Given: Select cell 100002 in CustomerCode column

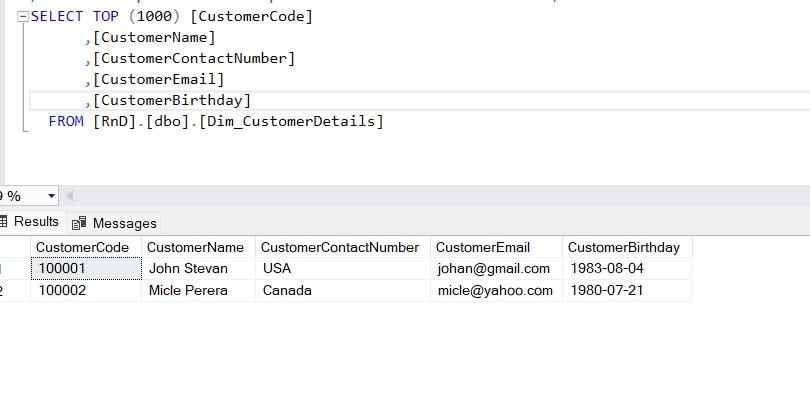Looking at the screenshot, I should click(86, 291).
